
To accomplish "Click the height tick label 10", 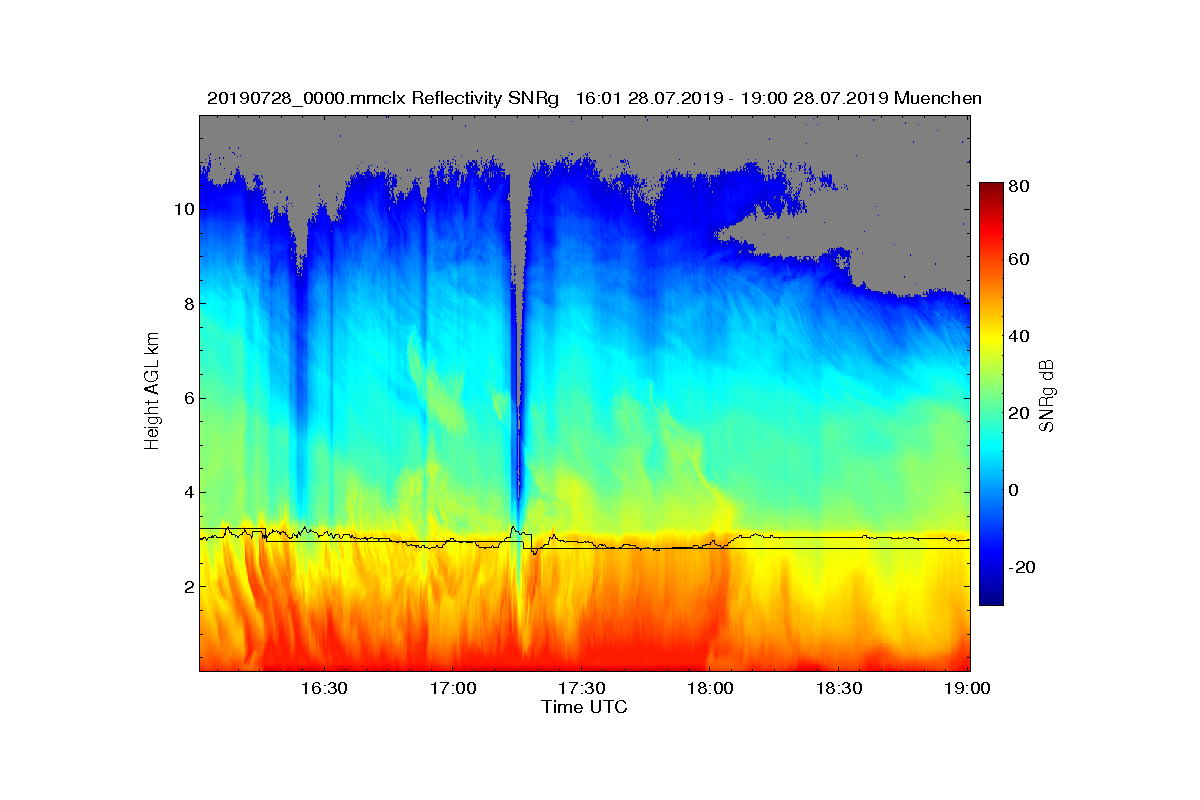I will point(183,209).
